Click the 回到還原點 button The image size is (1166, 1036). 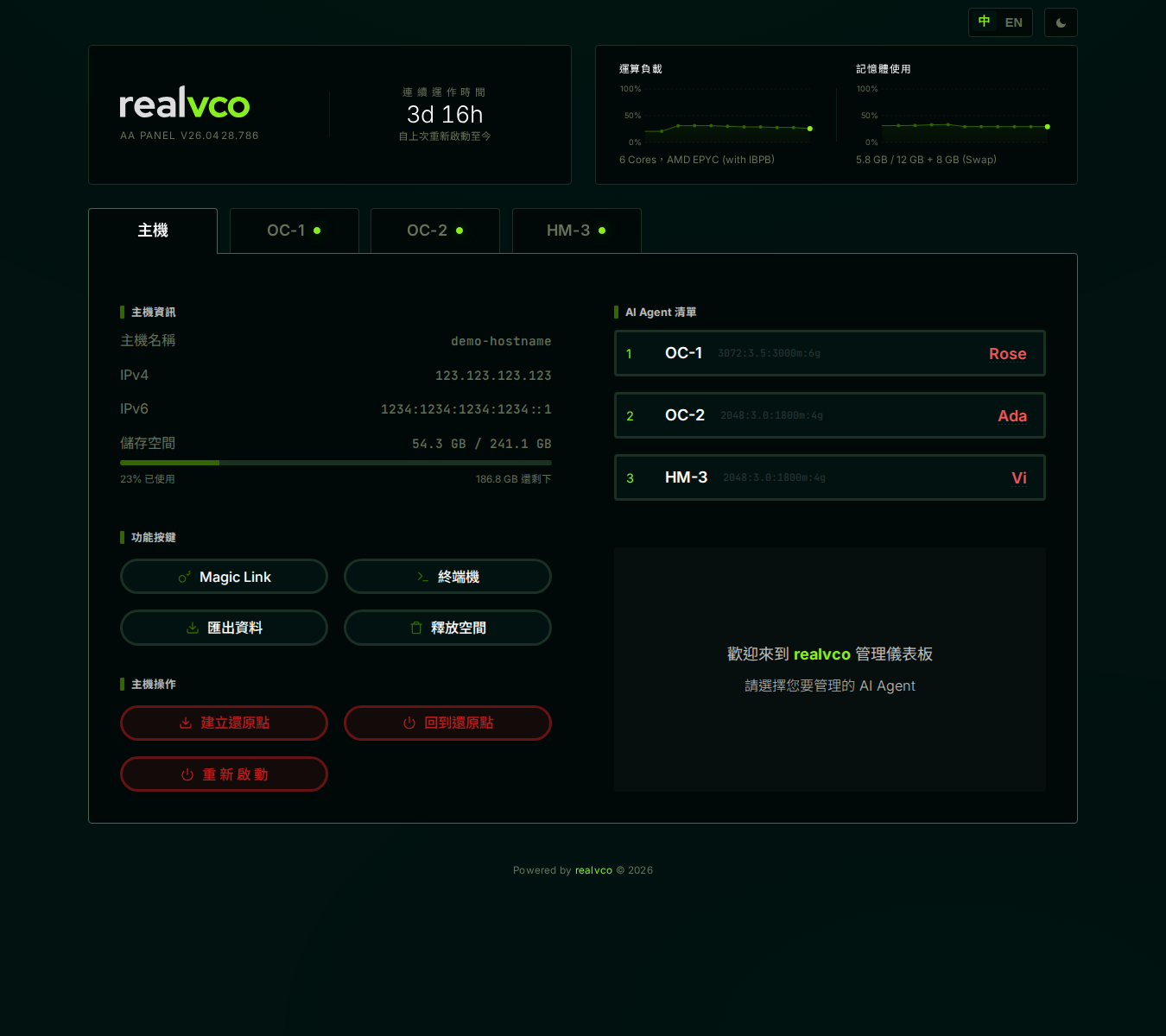point(447,723)
